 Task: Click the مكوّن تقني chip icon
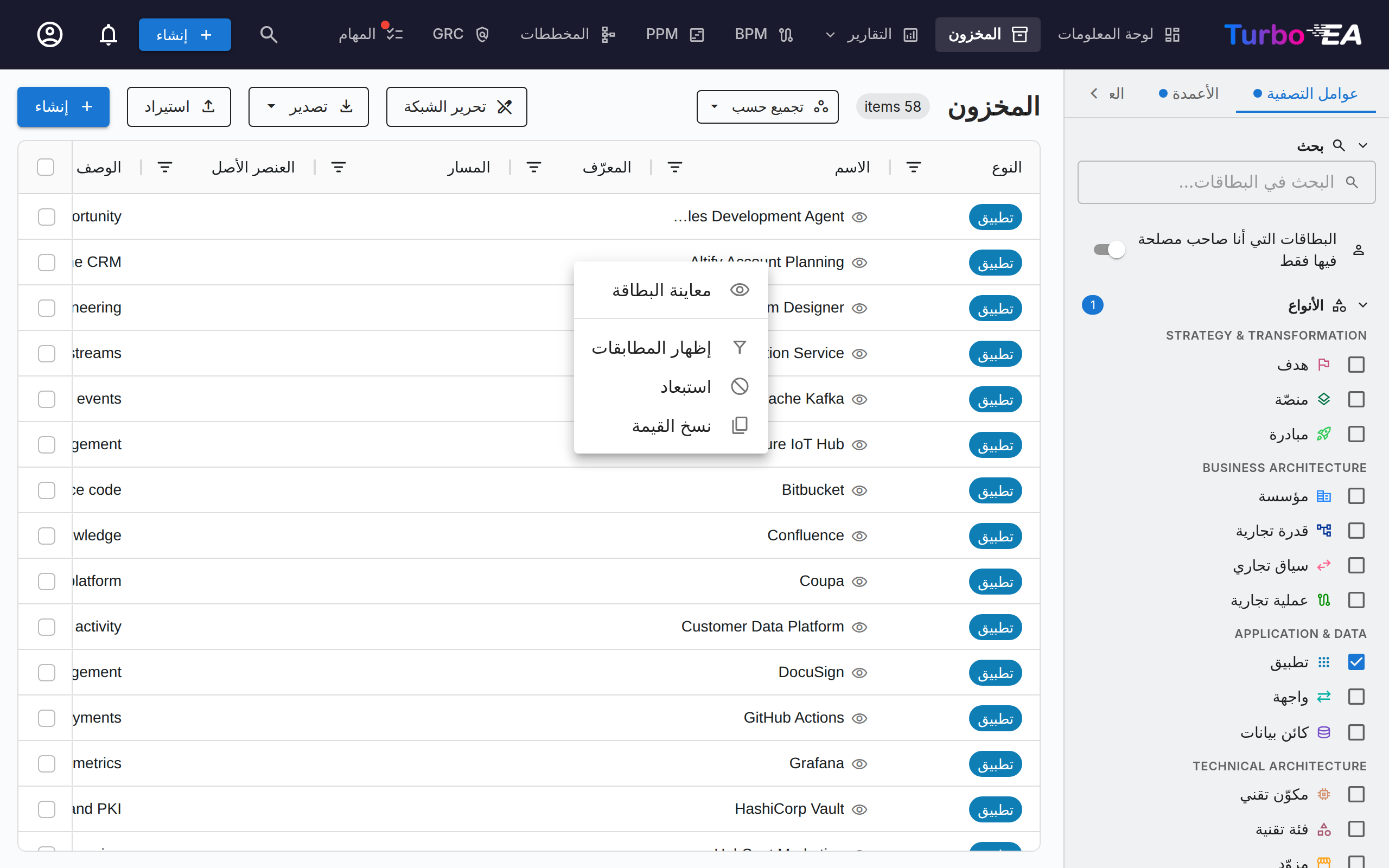pyautogui.click(x=1323, y=795)
